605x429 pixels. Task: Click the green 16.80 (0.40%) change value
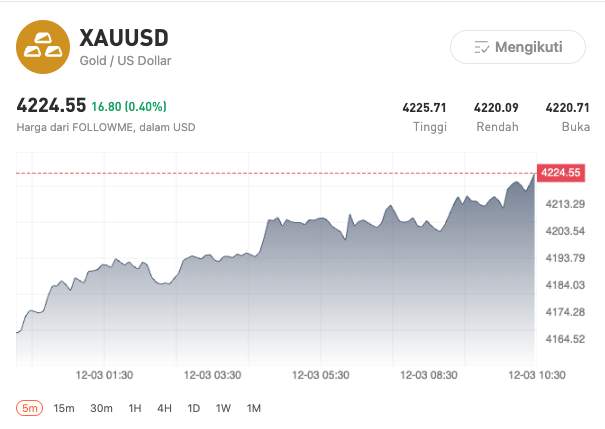click(129, 106)
